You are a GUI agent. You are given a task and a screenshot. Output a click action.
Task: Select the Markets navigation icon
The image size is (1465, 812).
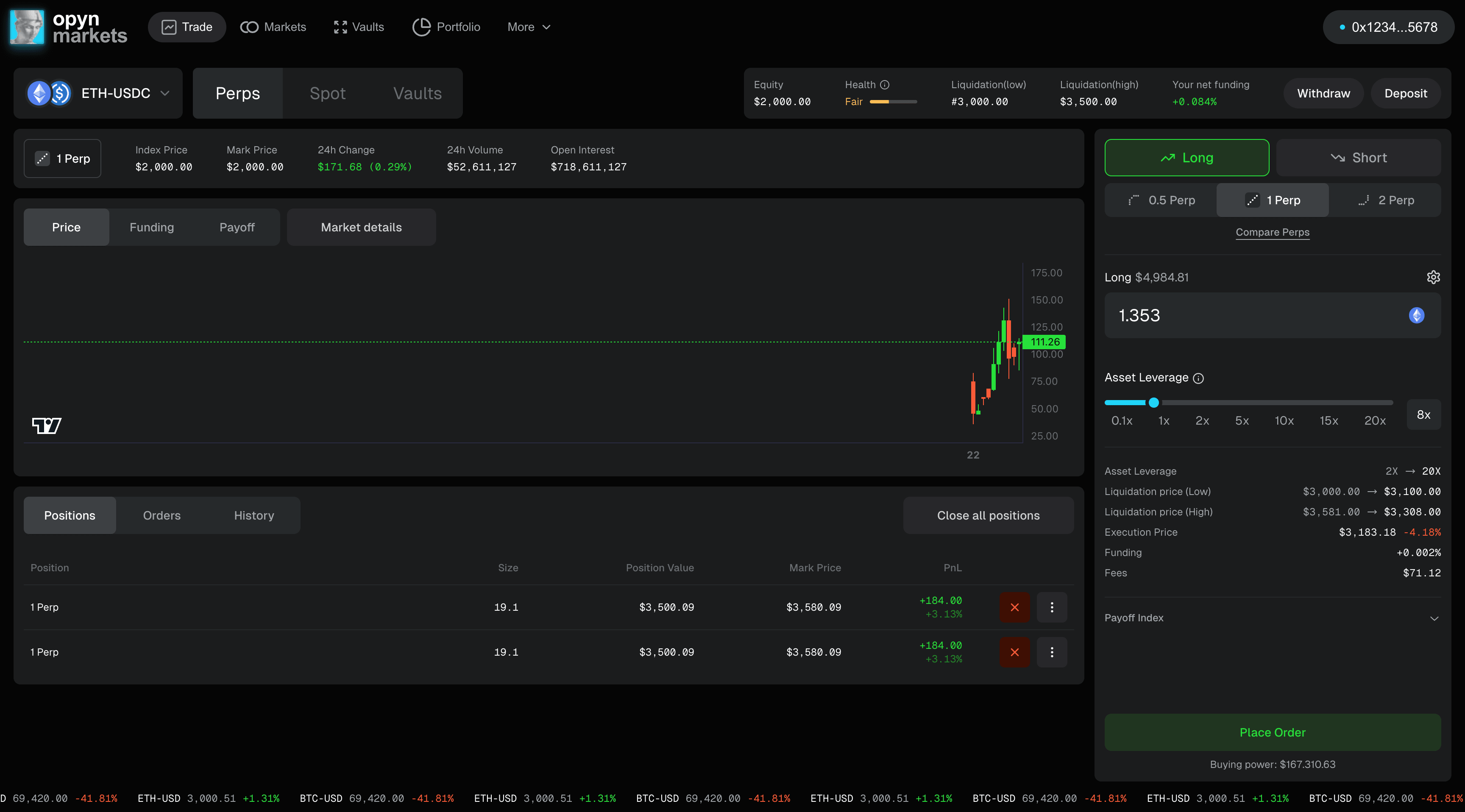coord(249,27)
